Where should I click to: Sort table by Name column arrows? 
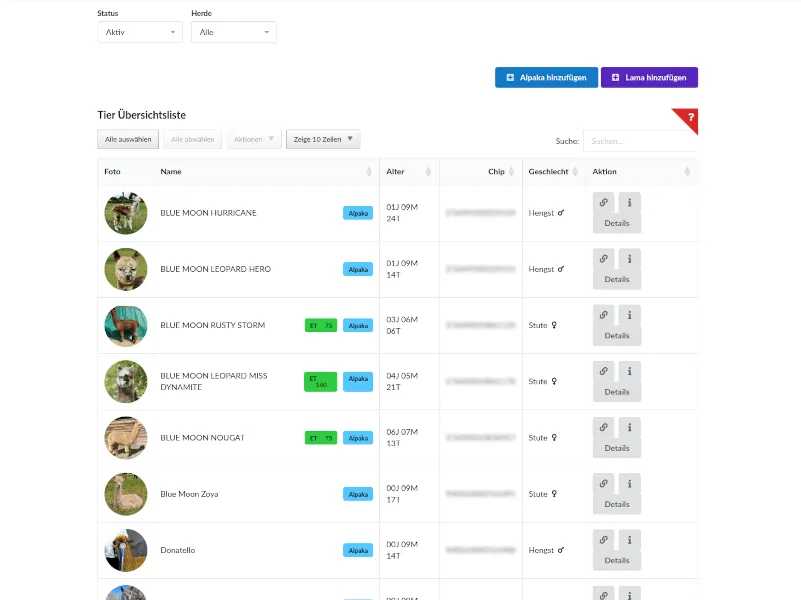tap(369, 172)
